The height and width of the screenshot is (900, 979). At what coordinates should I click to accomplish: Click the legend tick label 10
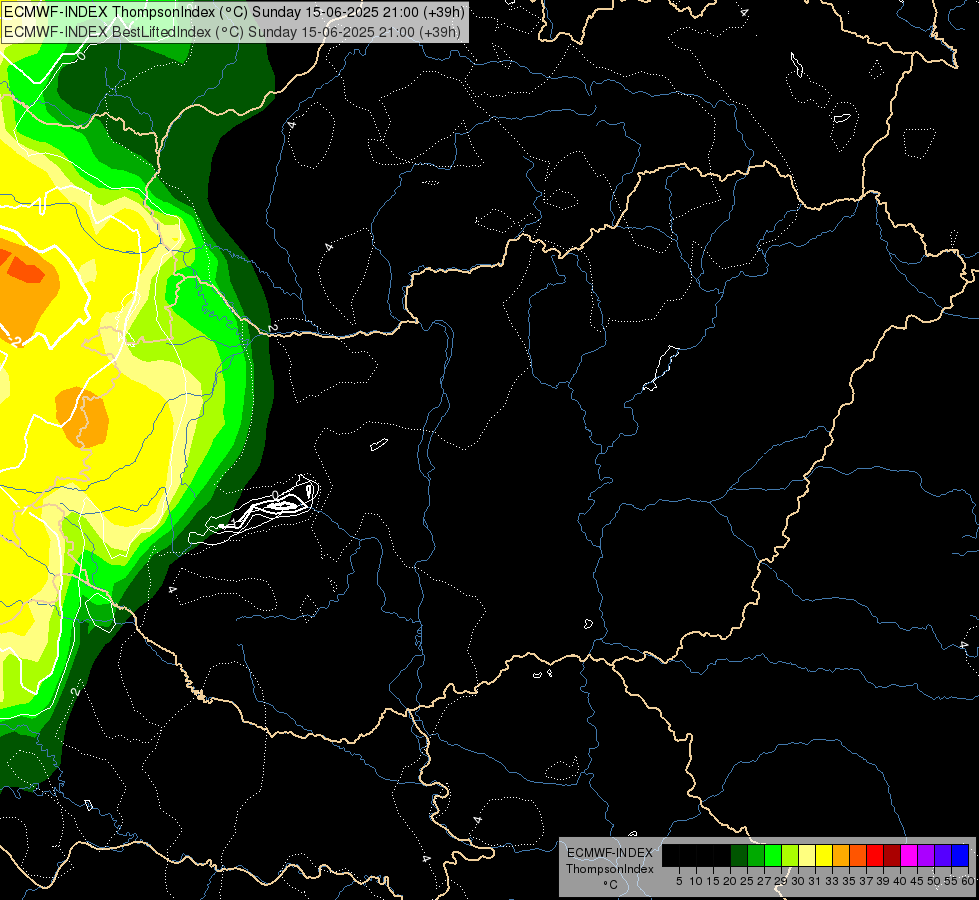point(696,881)
